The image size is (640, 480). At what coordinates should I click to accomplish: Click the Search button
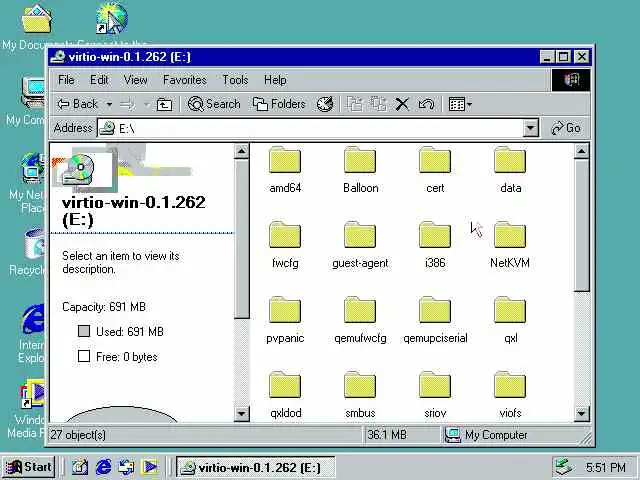pyautogui.click(x=214, y=104)
